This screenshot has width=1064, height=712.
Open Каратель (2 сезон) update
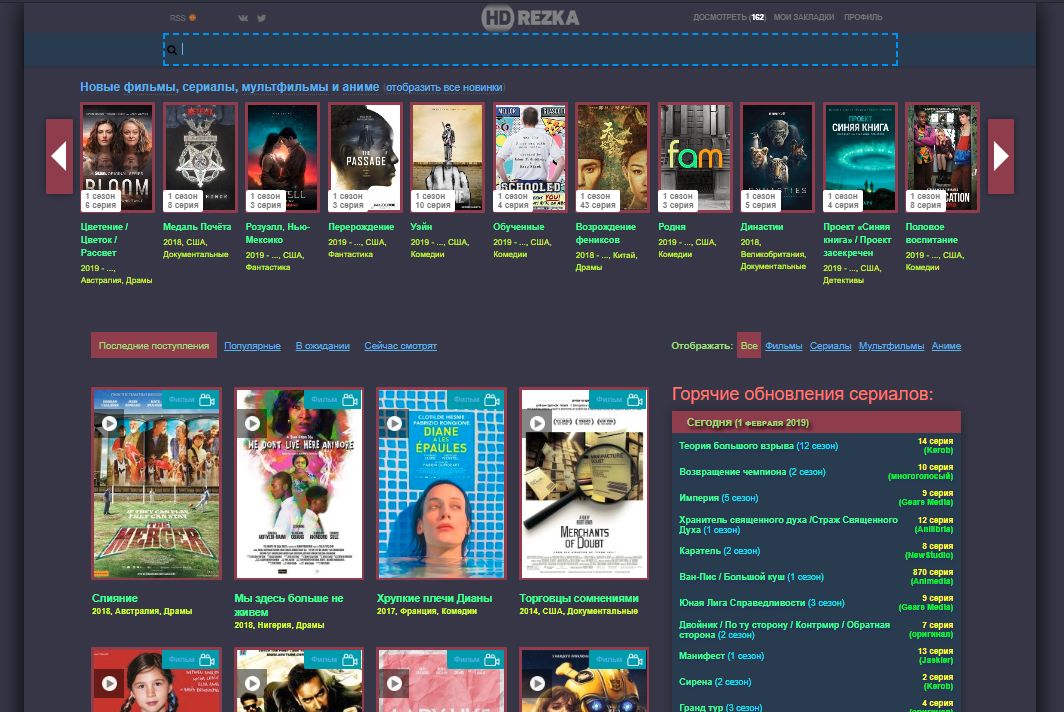point(719,550)
